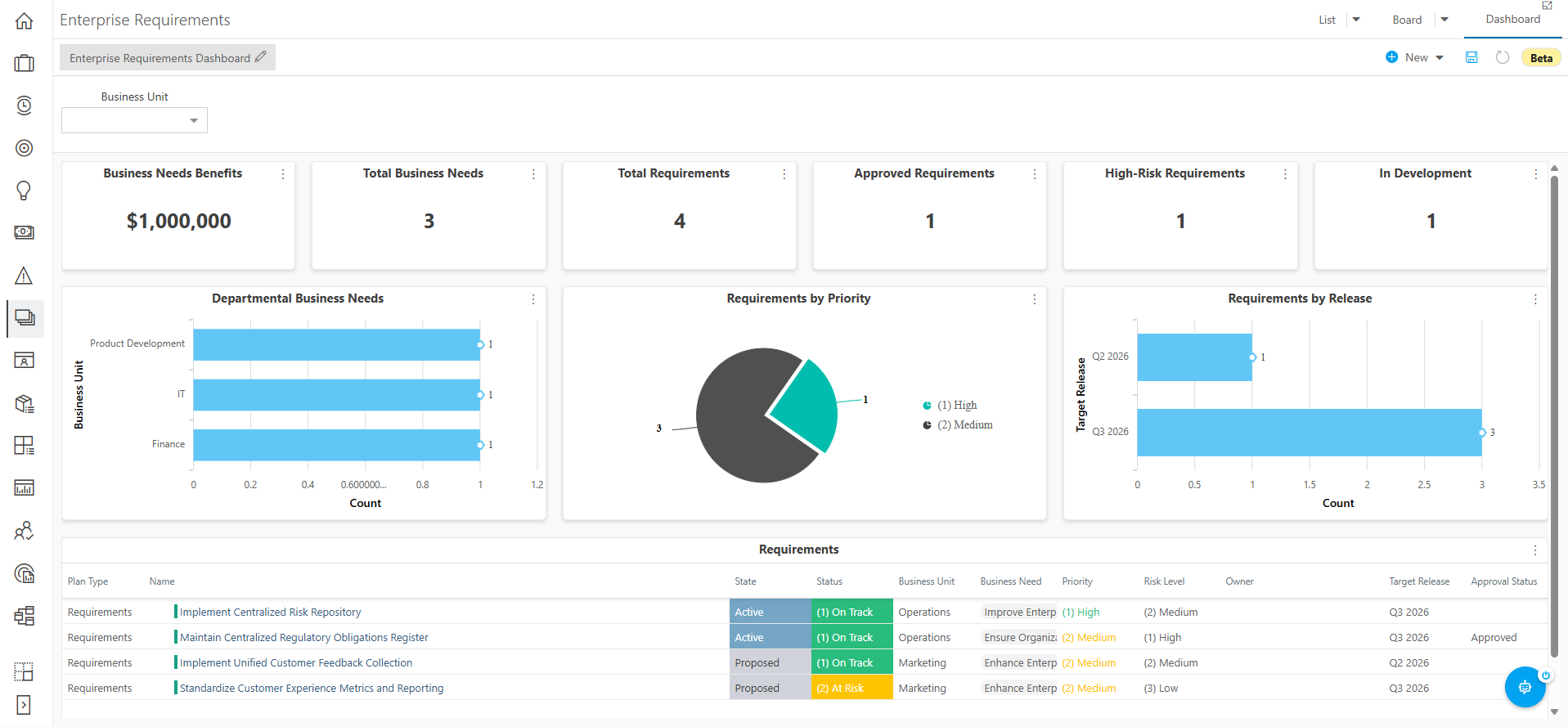Expand the List view dropdown arrow
This screenshot has height=727, width=1568.
[1356, 20]
